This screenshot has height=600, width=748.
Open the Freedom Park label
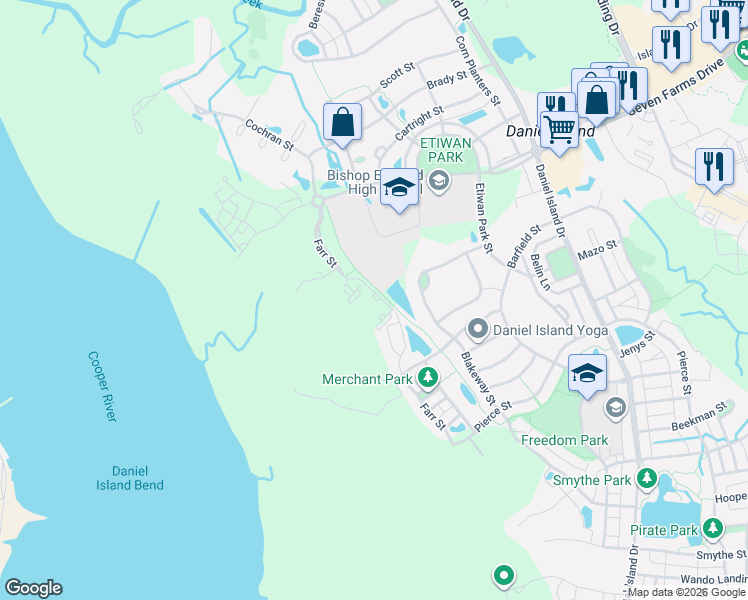click(564, 440)
